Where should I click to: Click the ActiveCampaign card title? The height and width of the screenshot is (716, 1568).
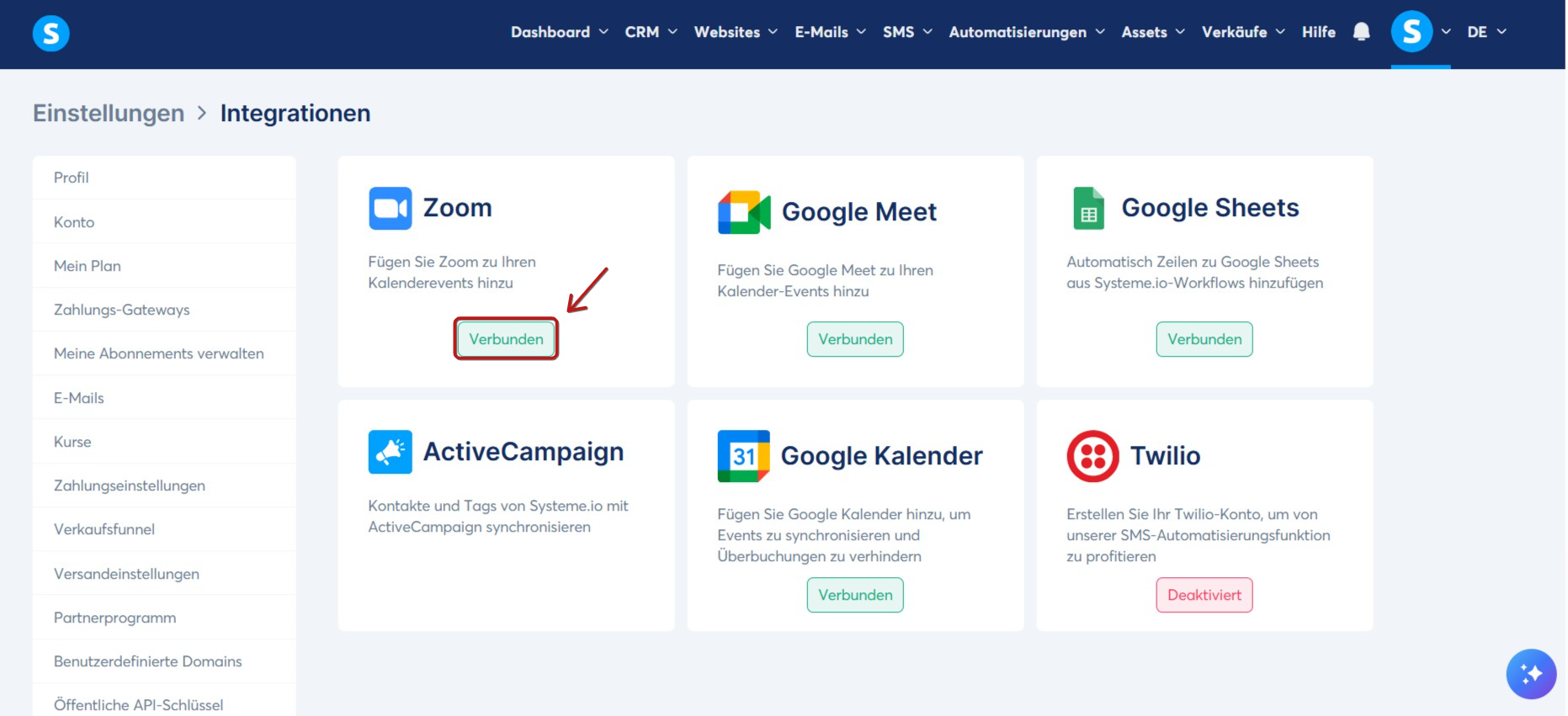point(524,452)
